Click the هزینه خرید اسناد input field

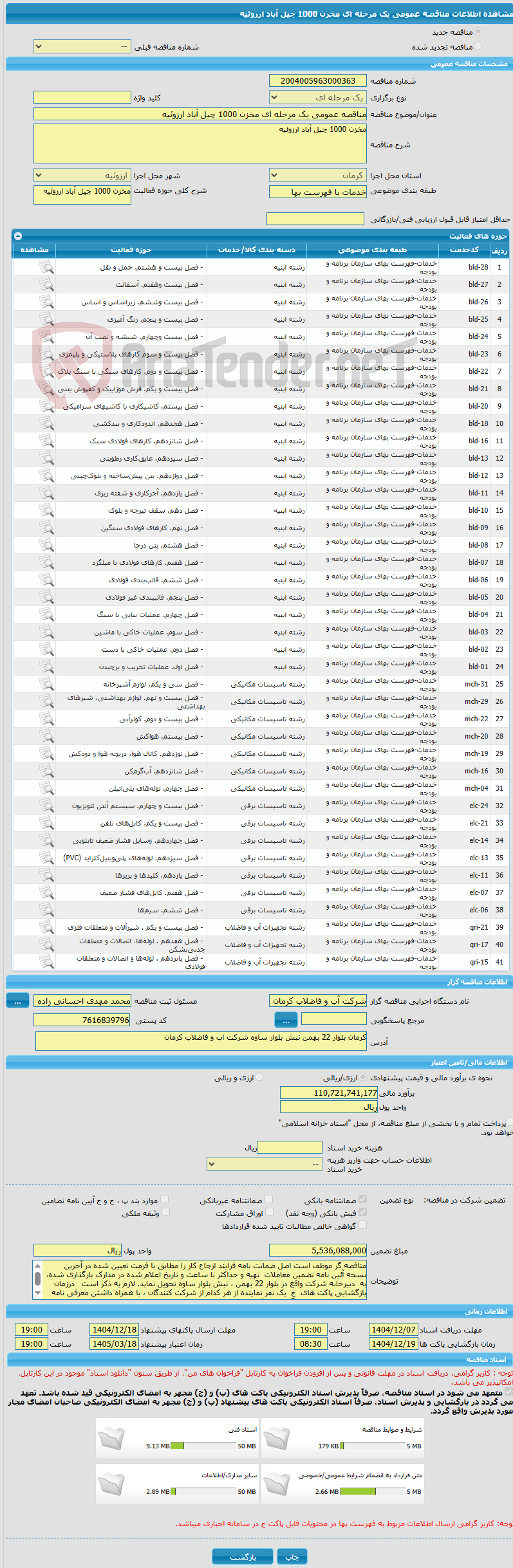click(290, 1147)
